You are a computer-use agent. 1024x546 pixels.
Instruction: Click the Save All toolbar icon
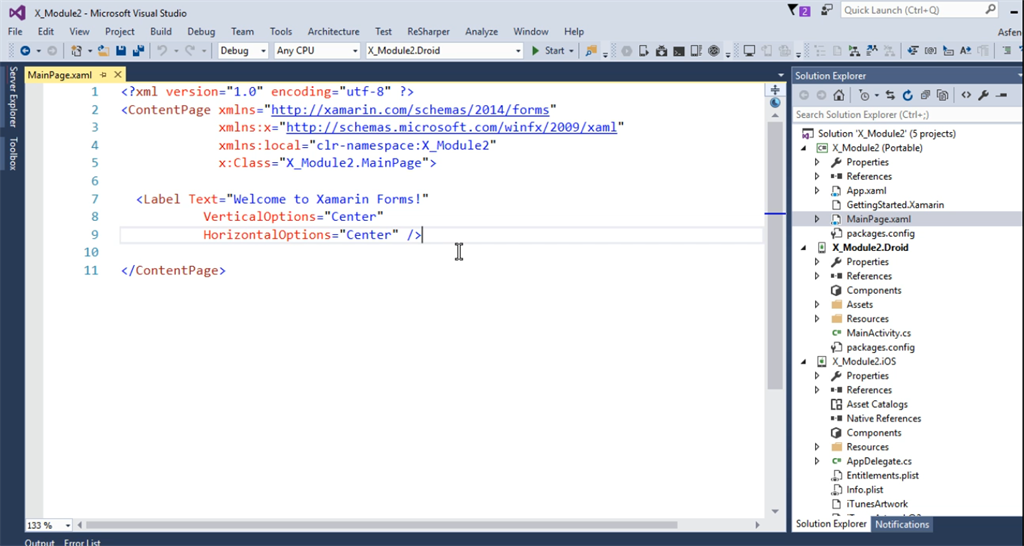[x=136, y=51]
